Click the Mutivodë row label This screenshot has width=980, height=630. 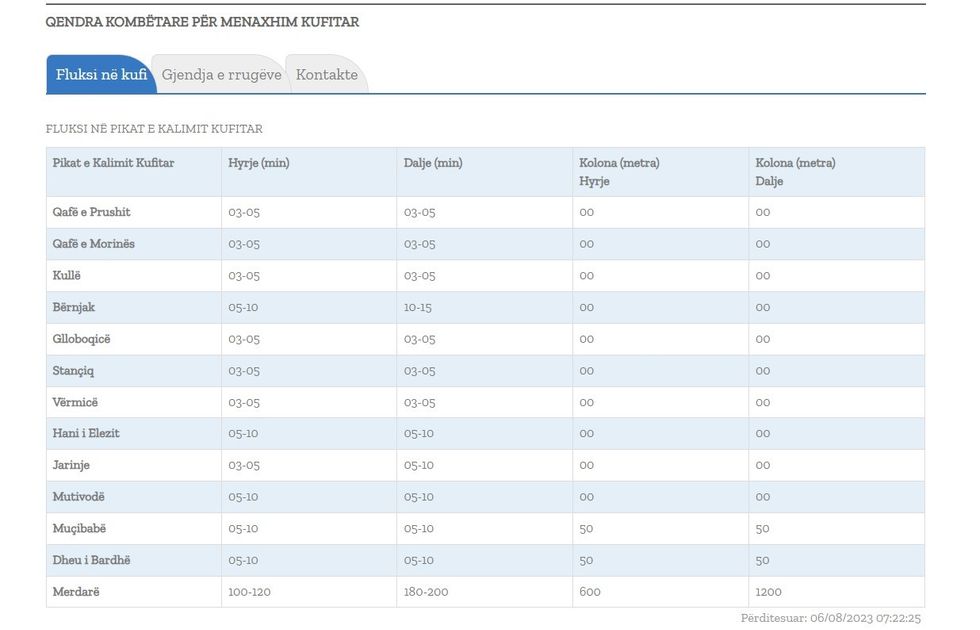[x=79, y=497]
